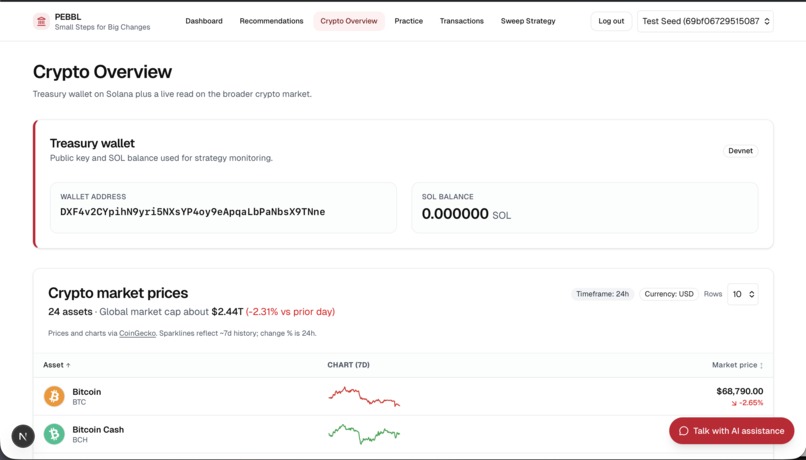Click the 0.000000 SOL balance value
Viewport: 806px width, 460px height.
point(466,214)
